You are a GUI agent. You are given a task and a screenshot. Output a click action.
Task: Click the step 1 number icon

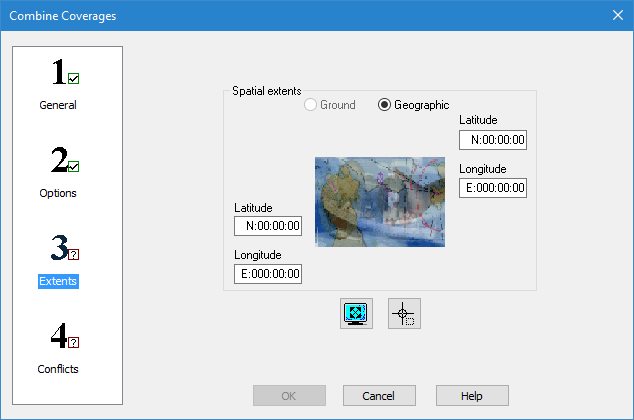click(x=64, y=74)
